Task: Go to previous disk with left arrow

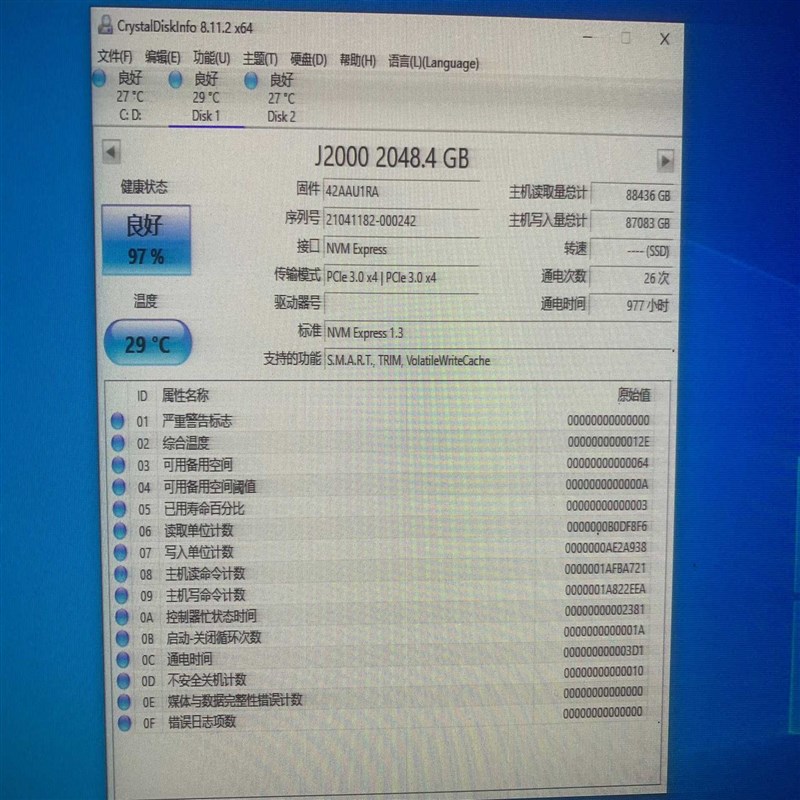Action: pyautogui.click(x=111, y=152)
